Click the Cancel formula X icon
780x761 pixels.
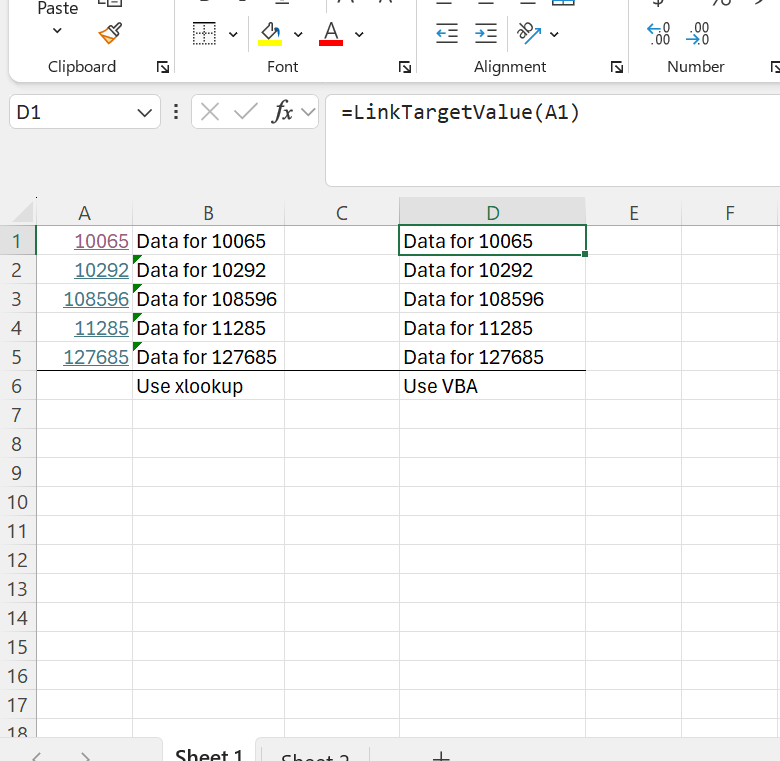209,112
